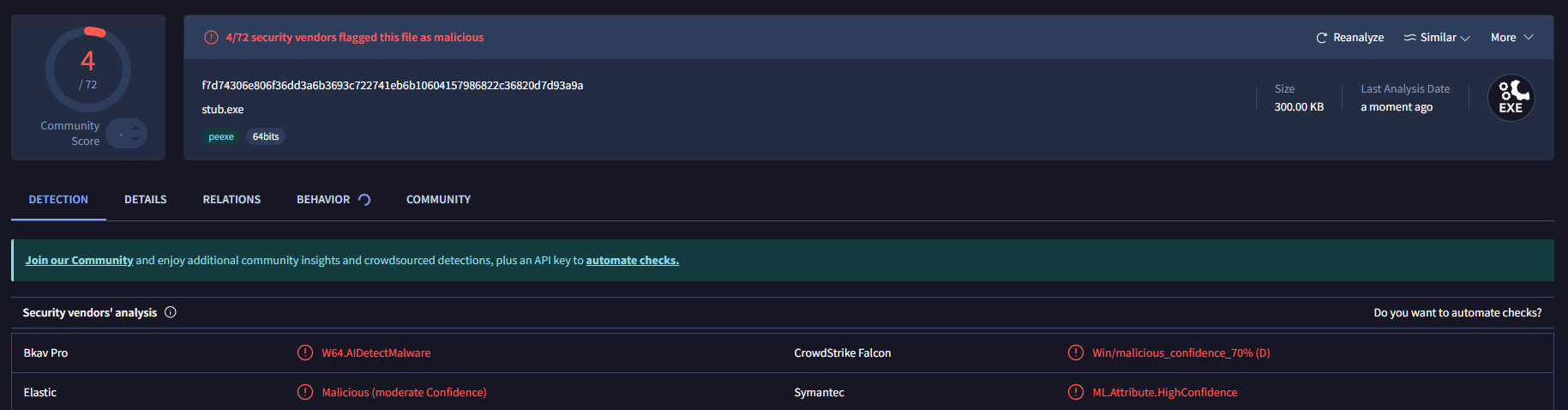Image resolution: width=1568 pixels, height=410 pixels.
Task: Downvote the community score with the down arrow
Action: 135,140
